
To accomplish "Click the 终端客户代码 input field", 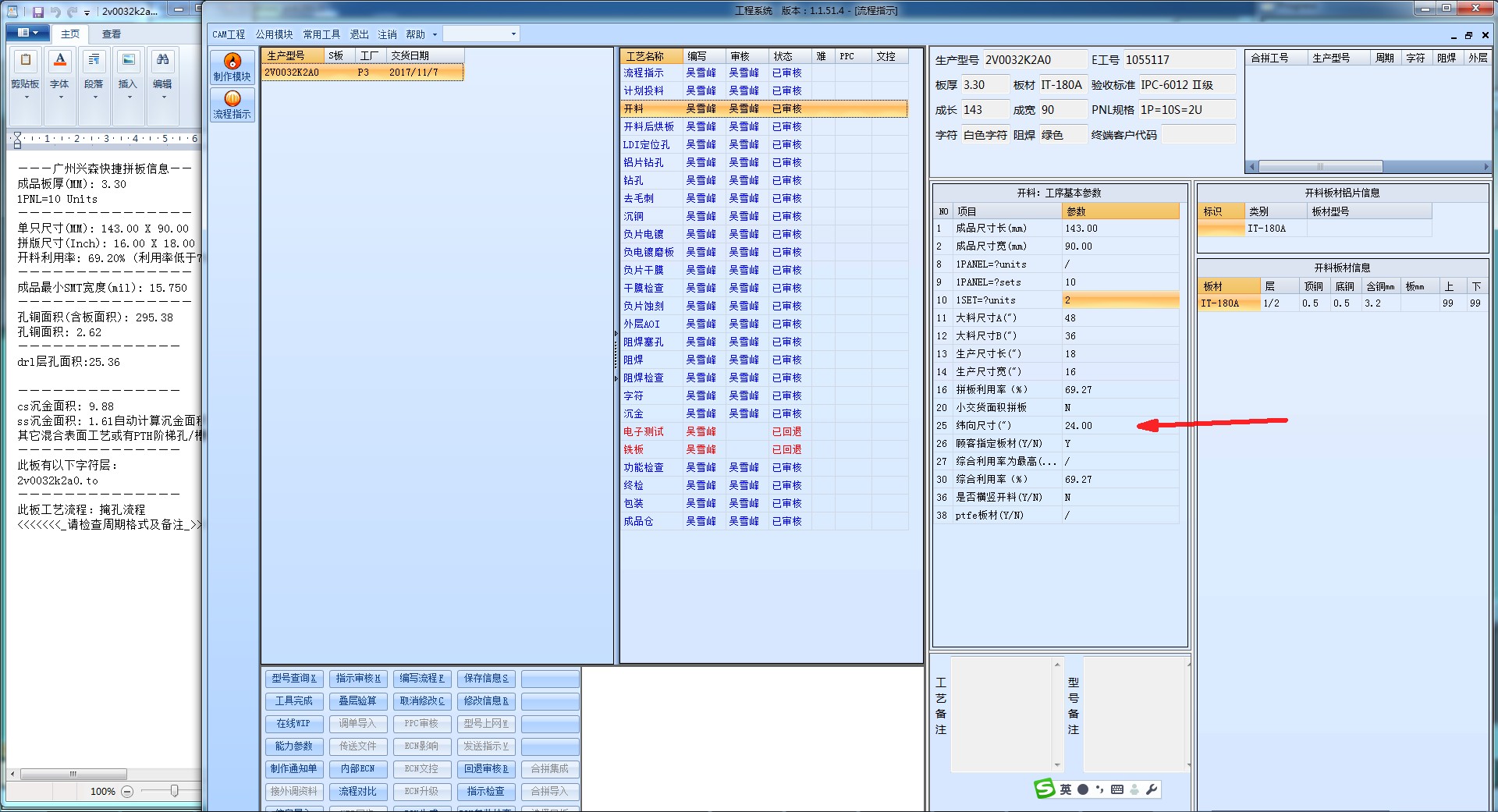I will tap(1198, 135).
